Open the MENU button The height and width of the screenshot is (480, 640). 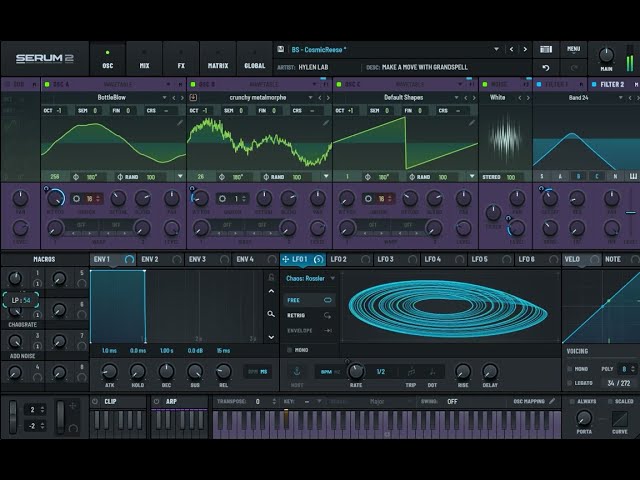[573, 49]
